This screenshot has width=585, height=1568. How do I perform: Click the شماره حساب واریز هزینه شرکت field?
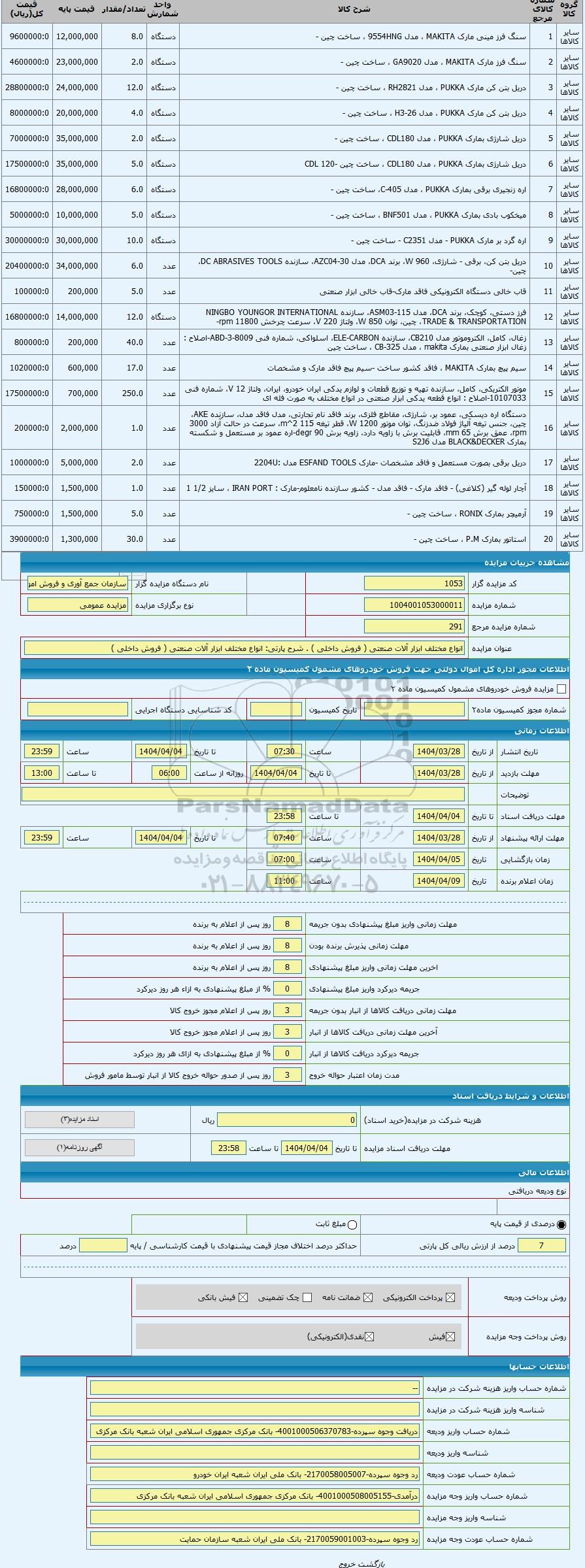pos(255,1388)
